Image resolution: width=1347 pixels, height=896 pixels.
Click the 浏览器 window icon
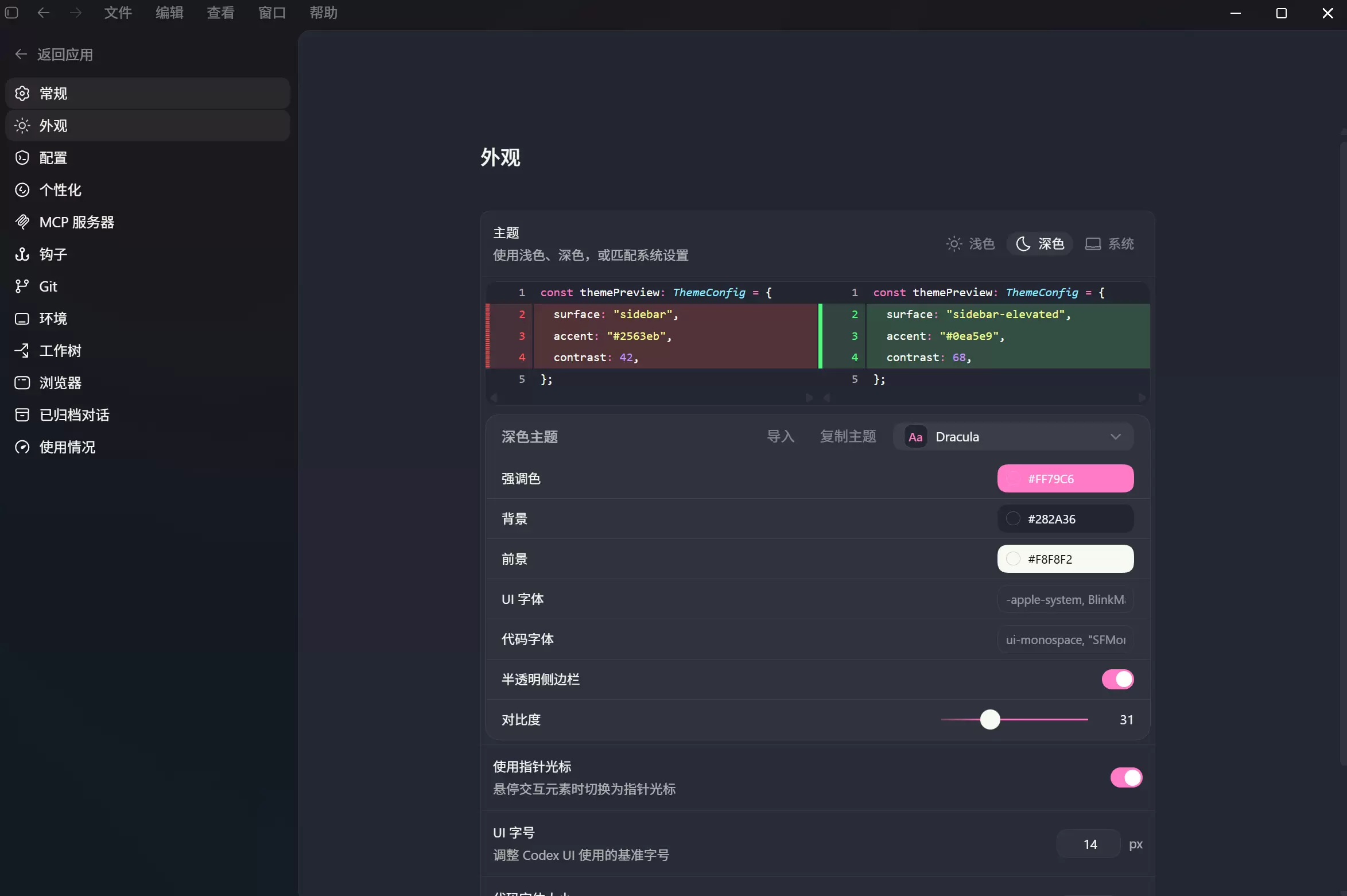(22, 383)
